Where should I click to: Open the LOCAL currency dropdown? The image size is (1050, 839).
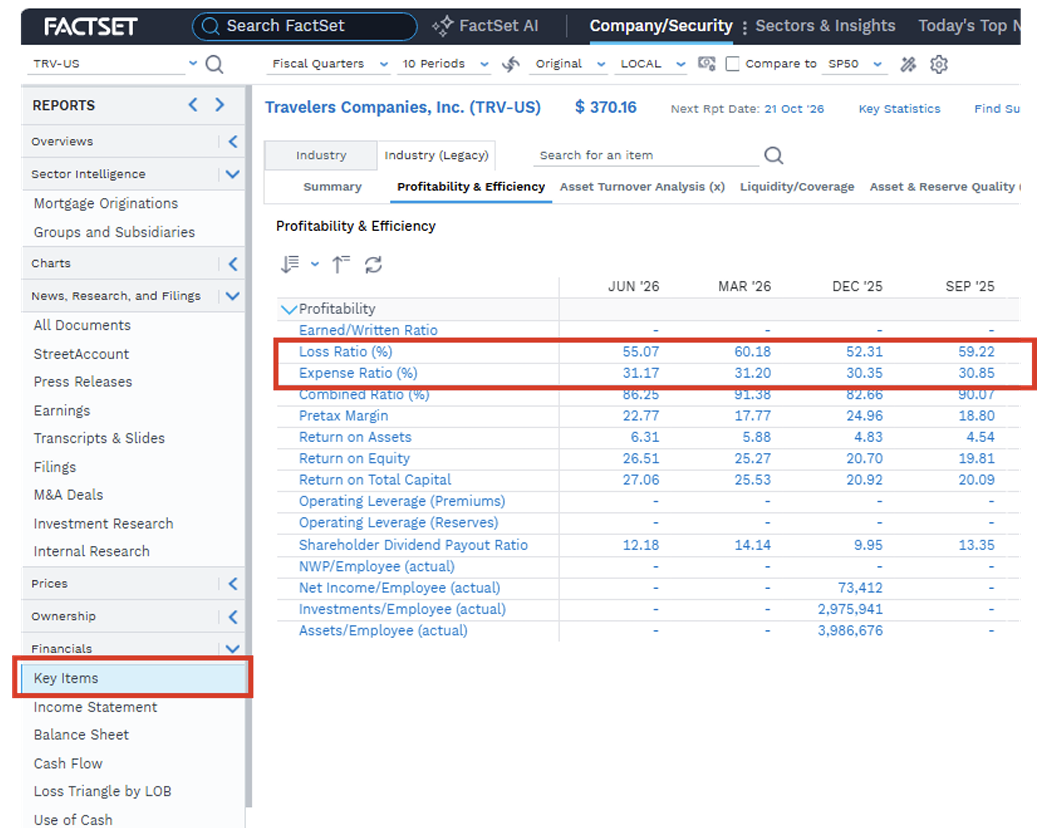652,64
